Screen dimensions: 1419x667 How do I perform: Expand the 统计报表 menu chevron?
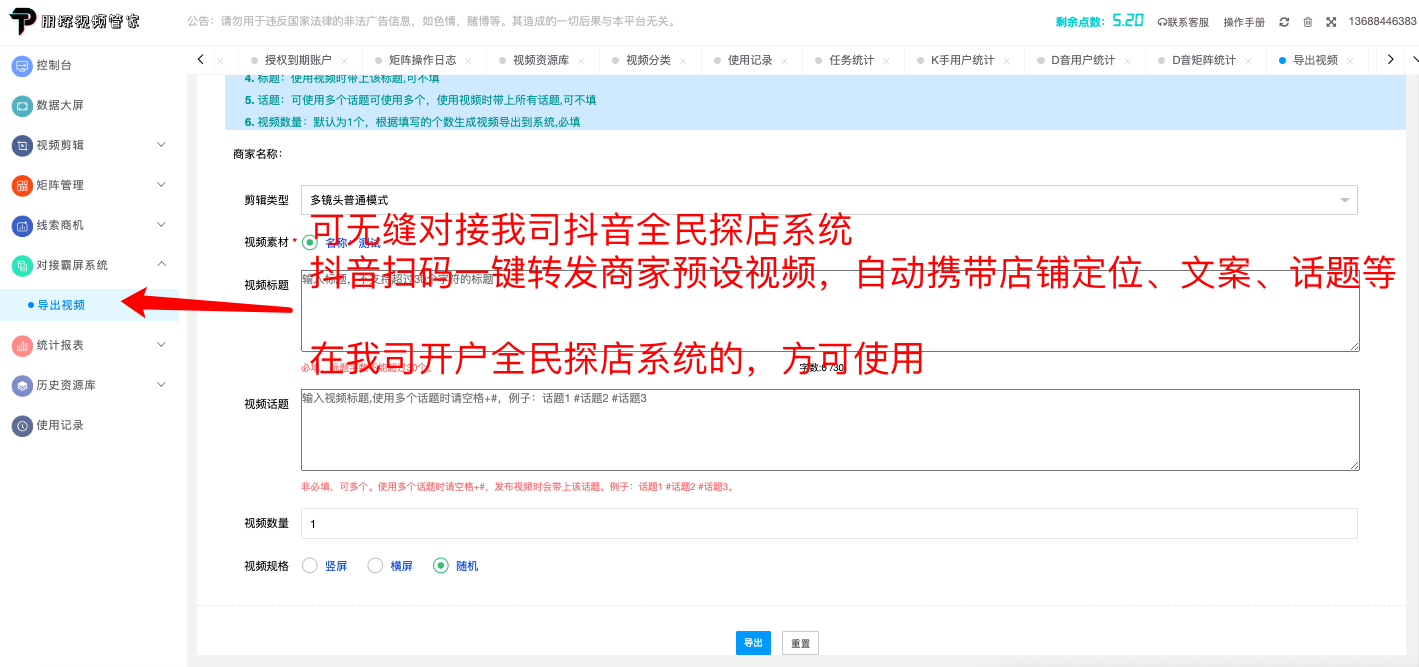click(x=161, y=345)
